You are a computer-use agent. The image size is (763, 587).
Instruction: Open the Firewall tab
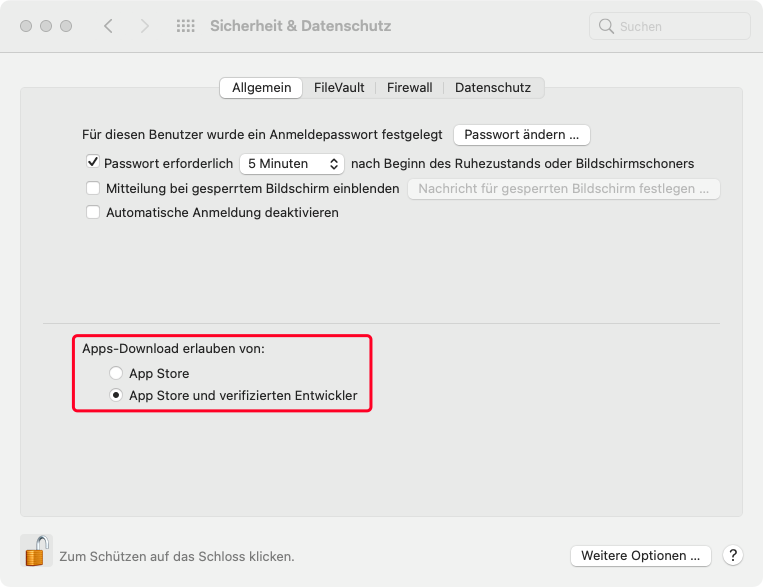(x=410, y=88)
